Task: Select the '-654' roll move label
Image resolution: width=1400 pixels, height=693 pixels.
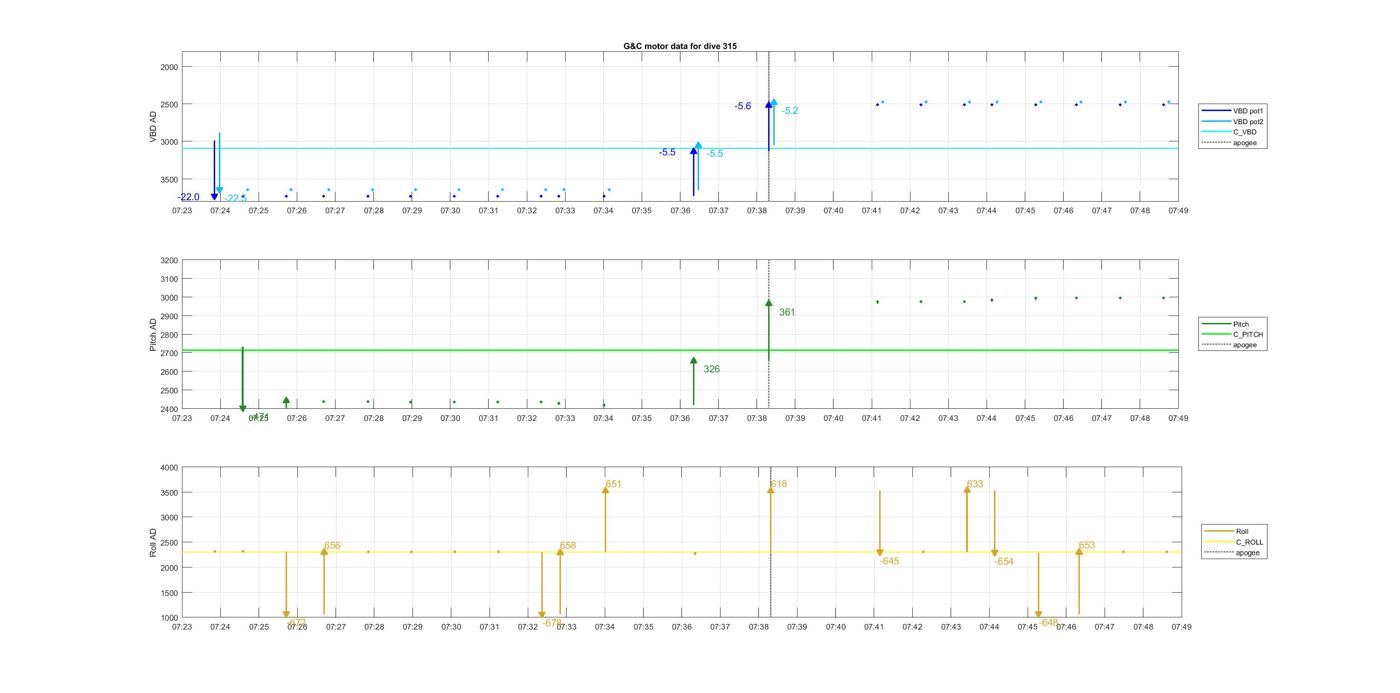Action: click(1004, 562)
